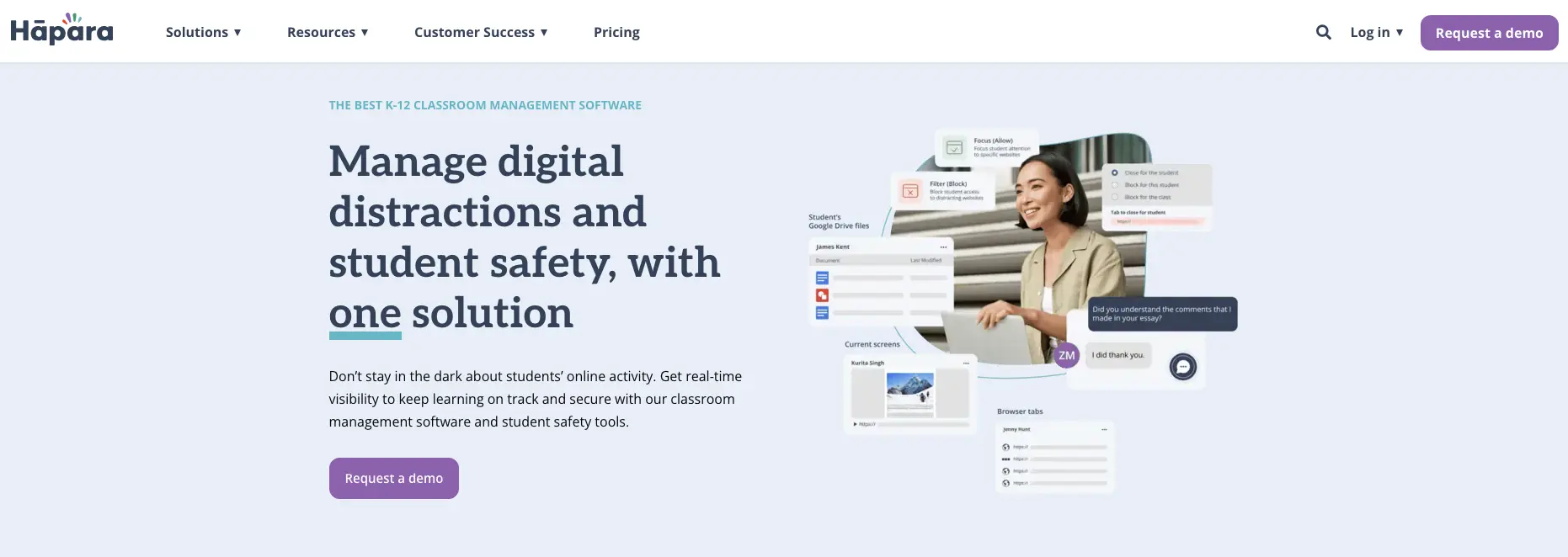Click the Filter (Block) card icon
The height and width of the screenshot is (557, 1568).
[910, 191]
